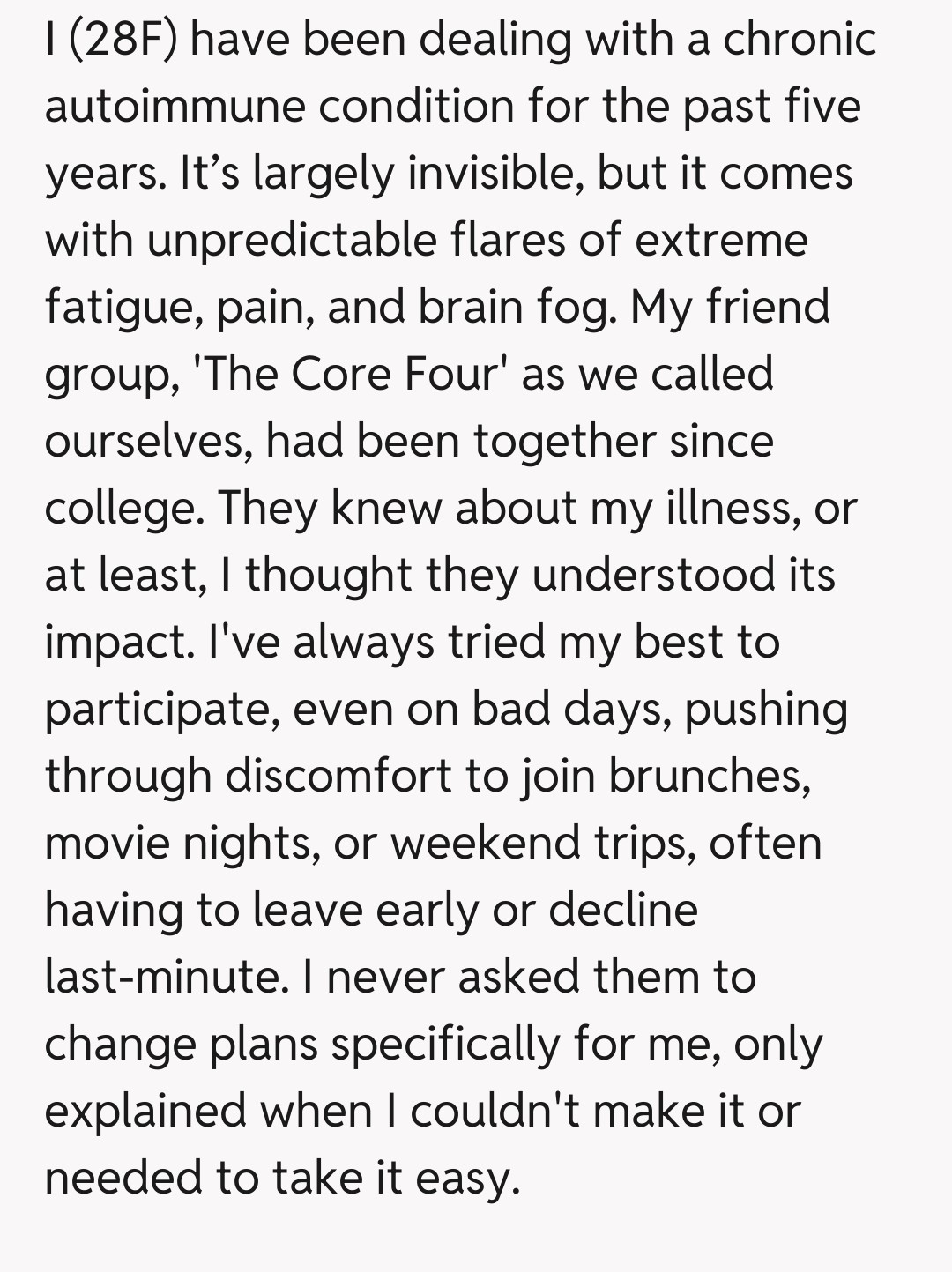Click the word "invisible"
952x1272 pixels.
coord(492,173)
